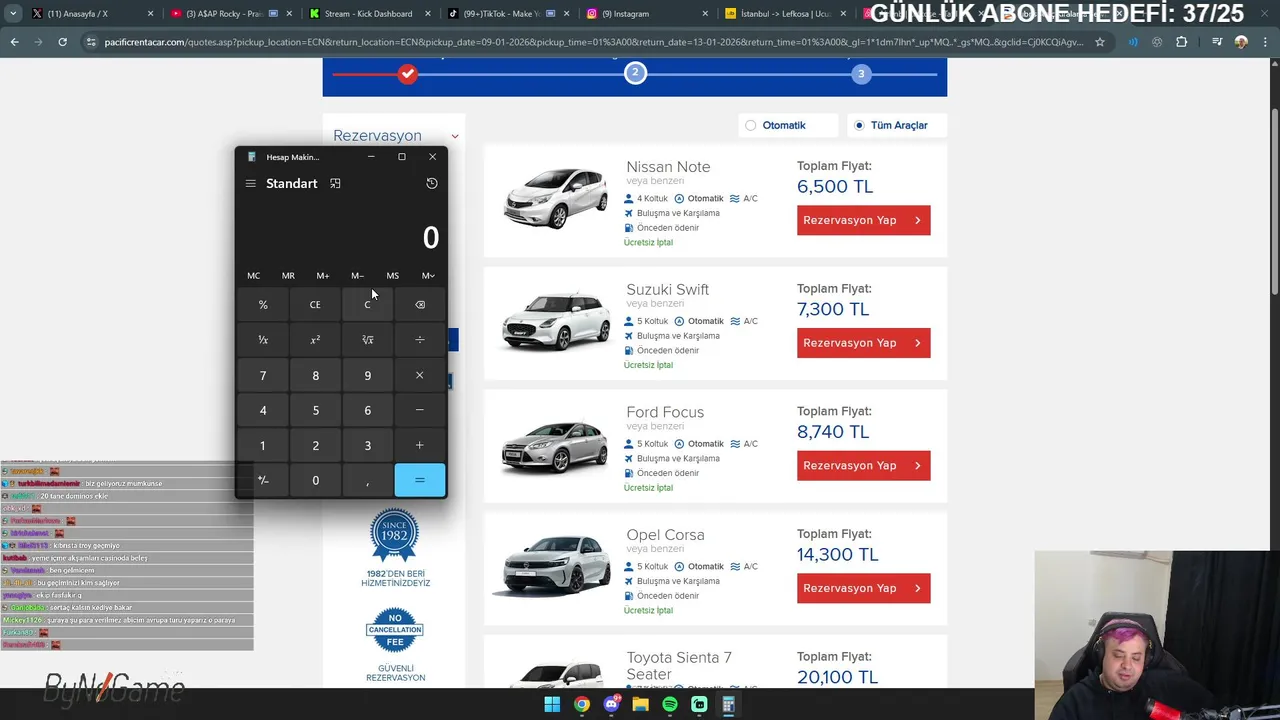This screenshot has width=1280, height=720.
Task: Click MC memory clear button
Action: pyautogui.click(x=254, y=276)
